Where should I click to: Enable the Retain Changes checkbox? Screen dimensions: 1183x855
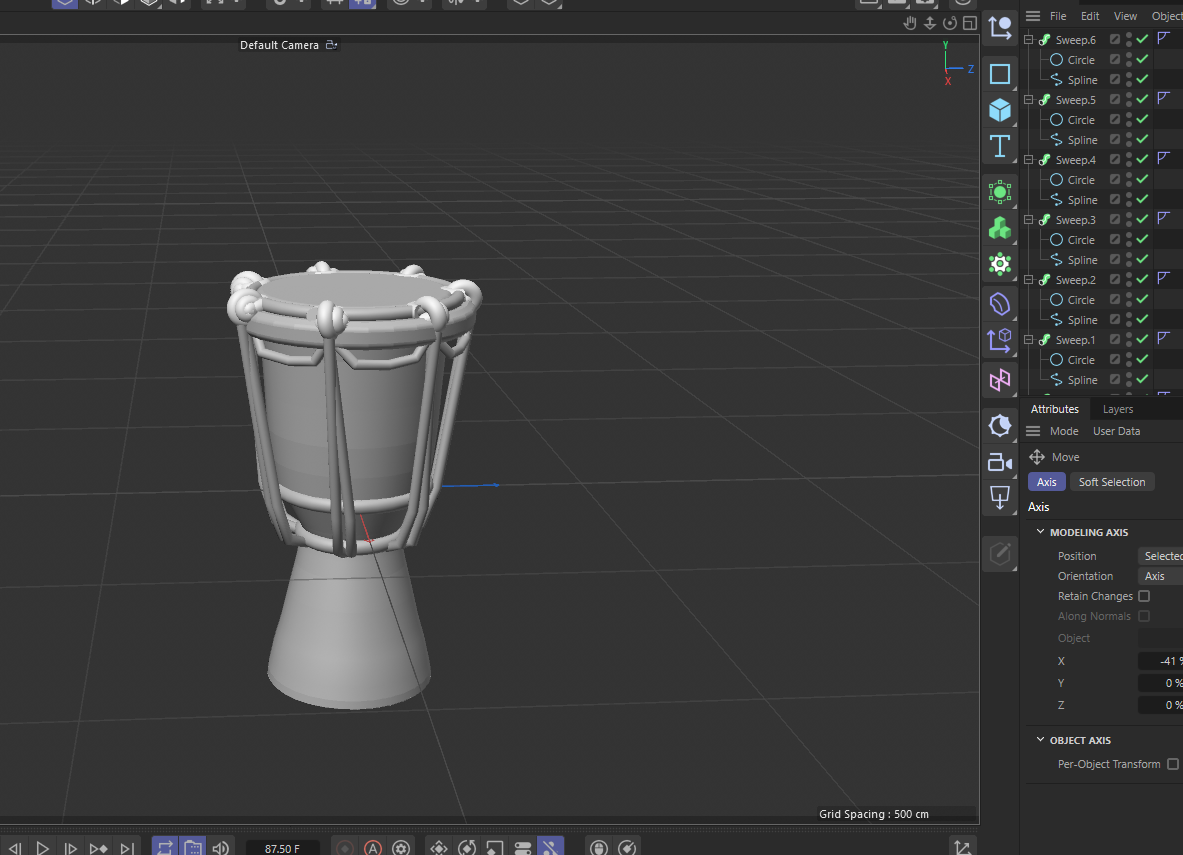(1144, 596)
